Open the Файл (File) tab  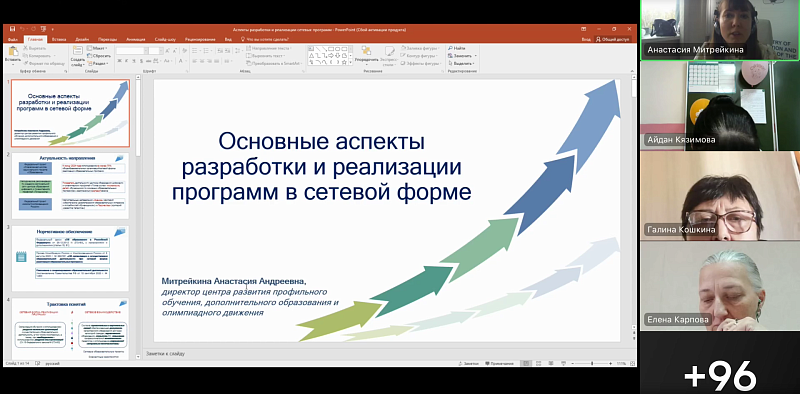(13, 39)
